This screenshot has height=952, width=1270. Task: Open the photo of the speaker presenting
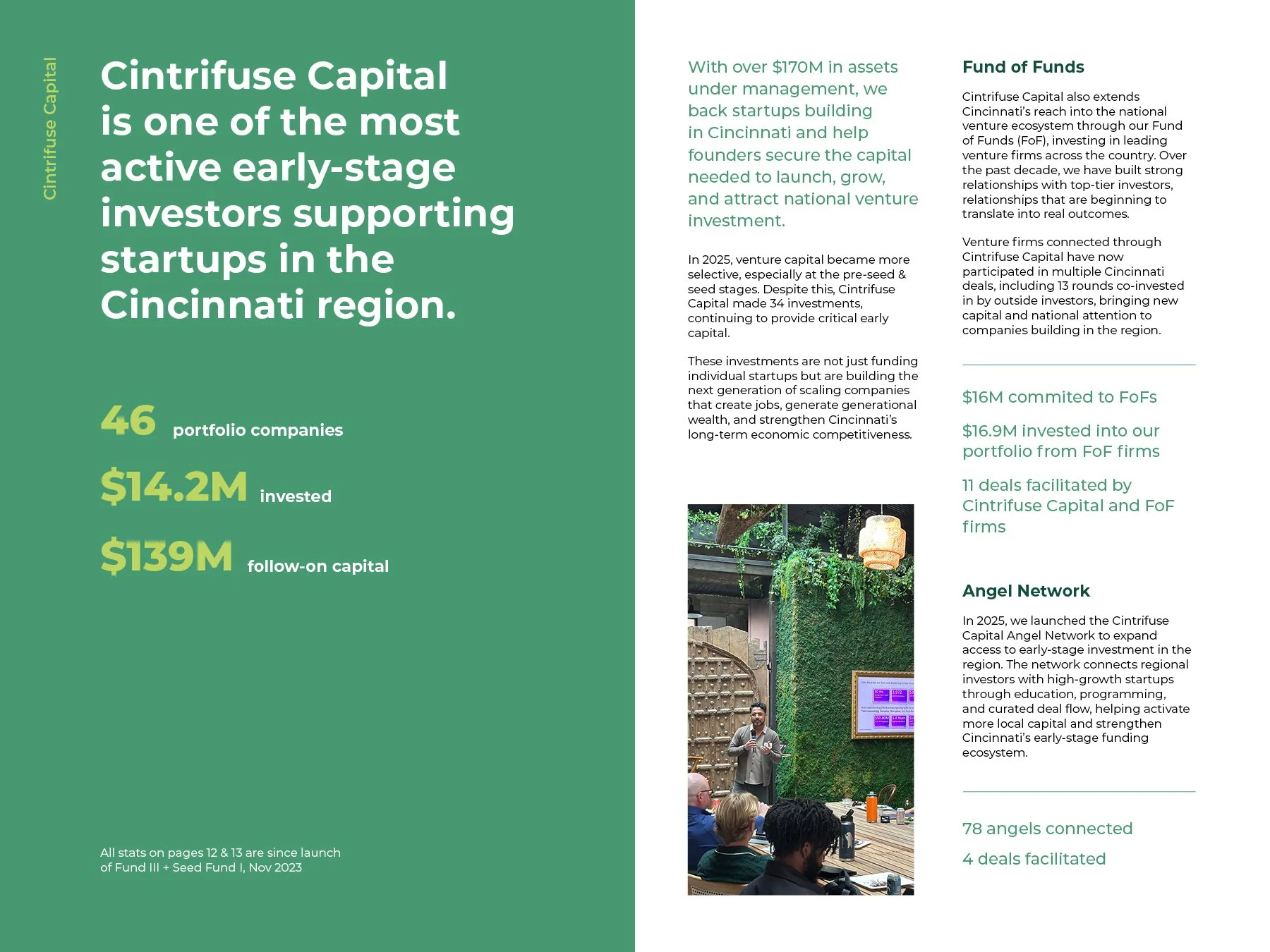click(x=801, y=700)
